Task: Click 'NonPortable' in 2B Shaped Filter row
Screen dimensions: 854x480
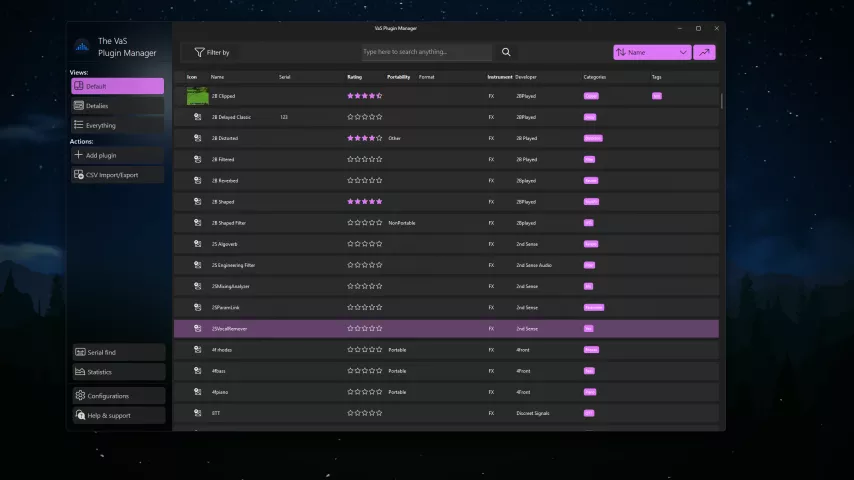Action: 402,223
